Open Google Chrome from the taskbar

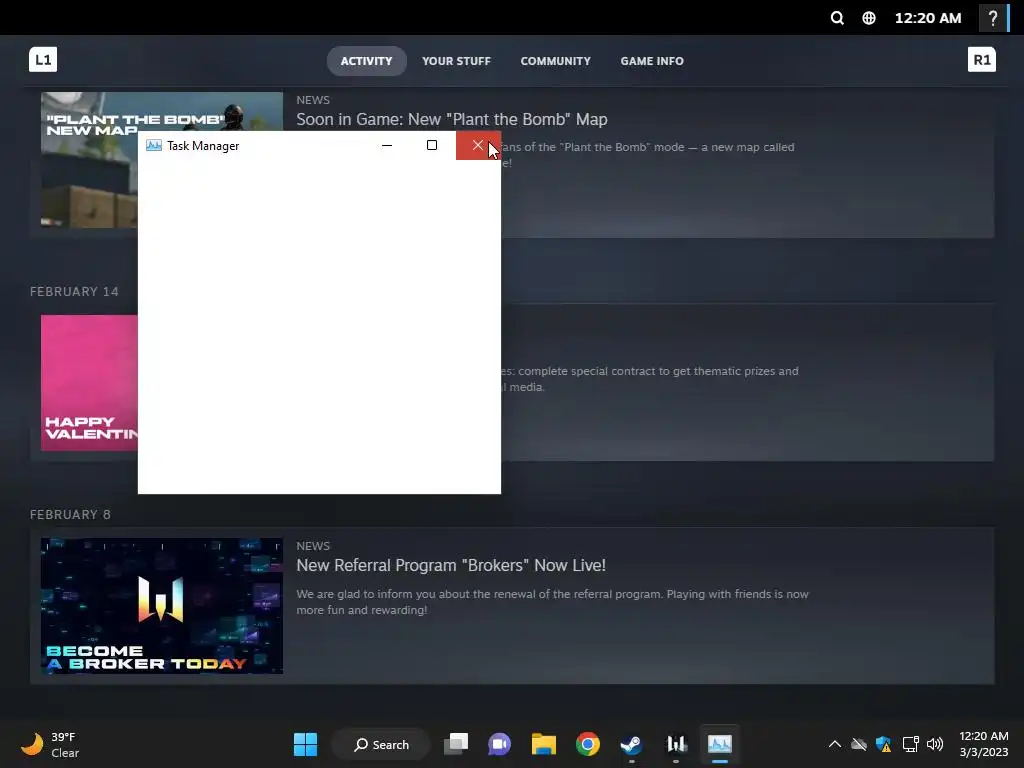pos(588,744)
